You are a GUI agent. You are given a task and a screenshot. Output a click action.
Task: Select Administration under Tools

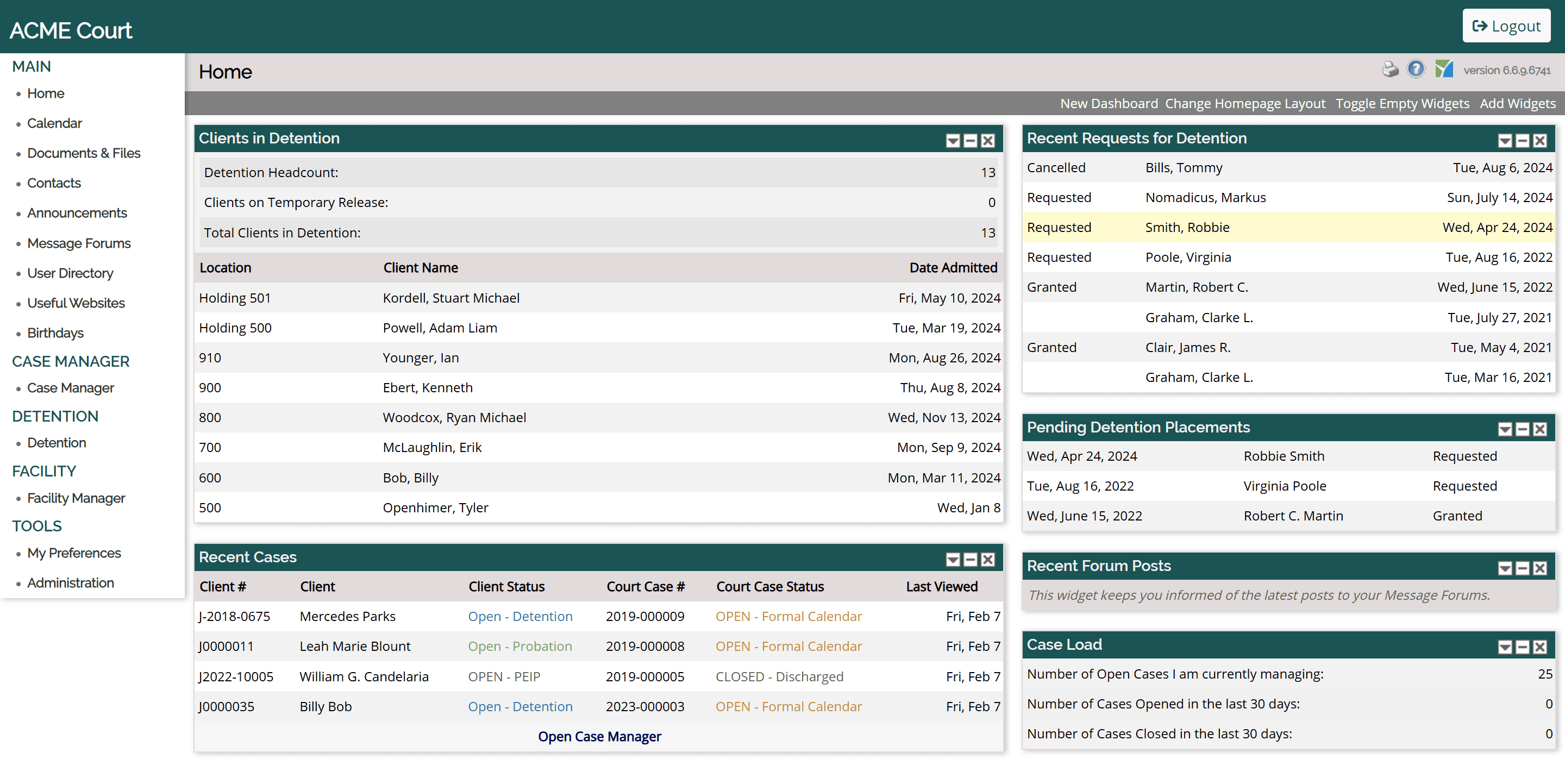[71, 583]
